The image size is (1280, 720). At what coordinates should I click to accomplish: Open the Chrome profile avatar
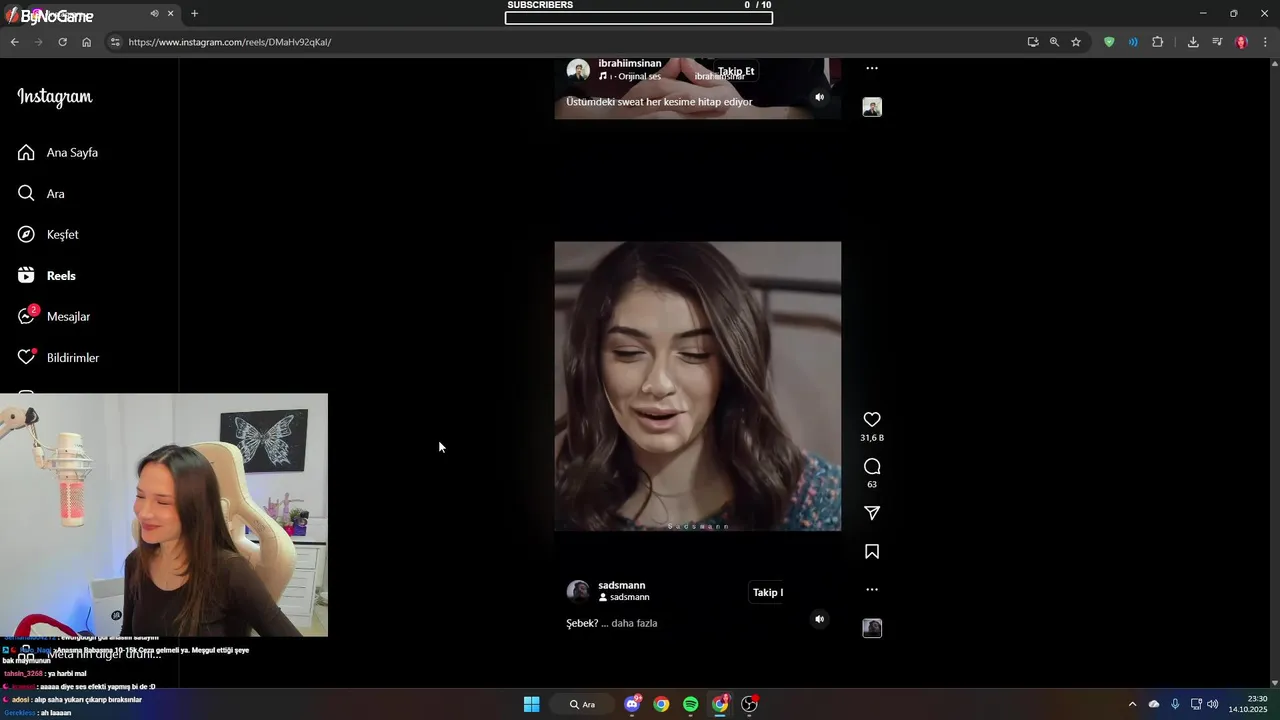pos(1241,42)
